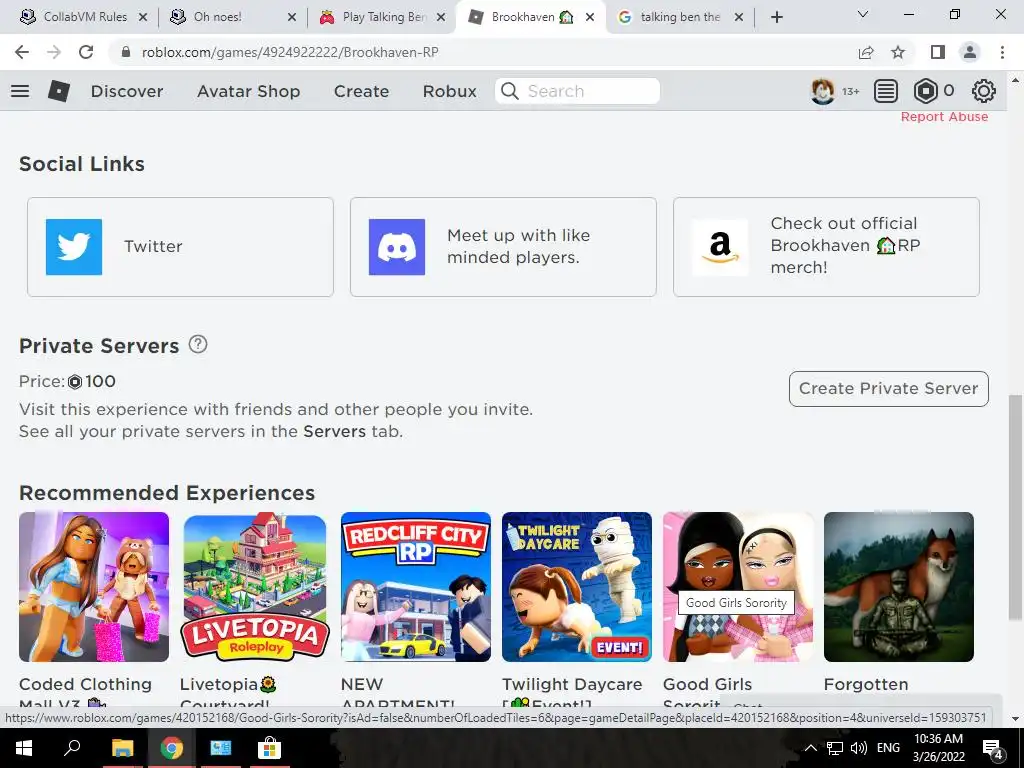Image resolution: width=1024 pixels, height=768 pixels.
Task: Click the Roblox logo home icon
Action: tap(59, 91)
